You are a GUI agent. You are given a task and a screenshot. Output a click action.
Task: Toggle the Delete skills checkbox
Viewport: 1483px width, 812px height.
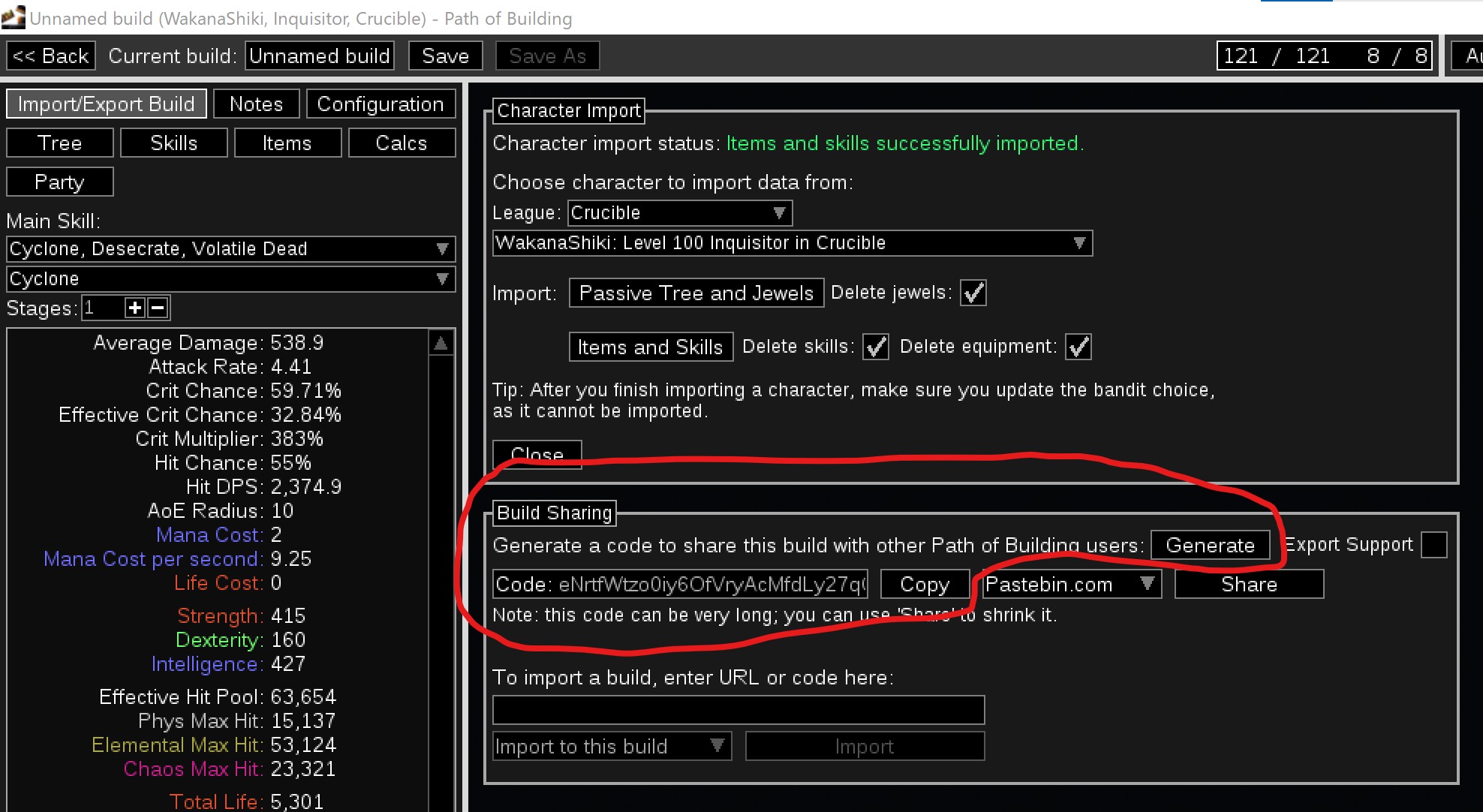[x=875, y=347]
